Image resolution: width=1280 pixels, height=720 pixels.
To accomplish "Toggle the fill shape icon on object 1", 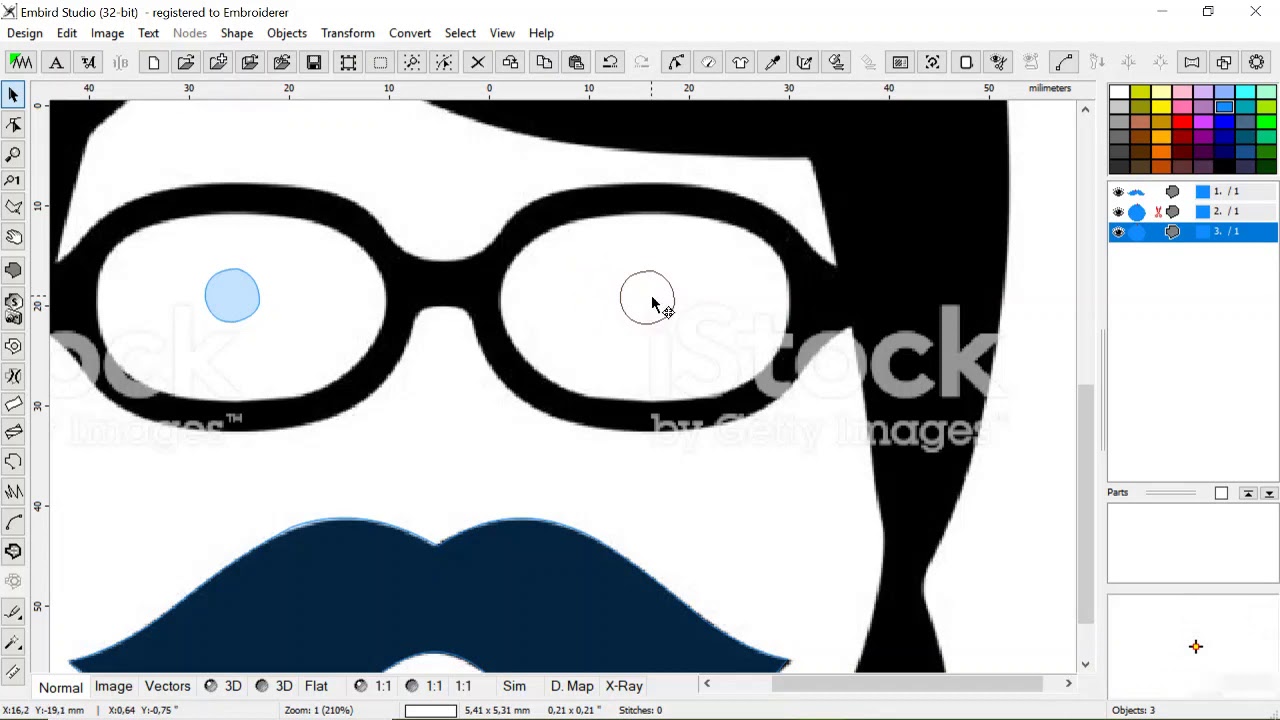I will pos(1173,192).
